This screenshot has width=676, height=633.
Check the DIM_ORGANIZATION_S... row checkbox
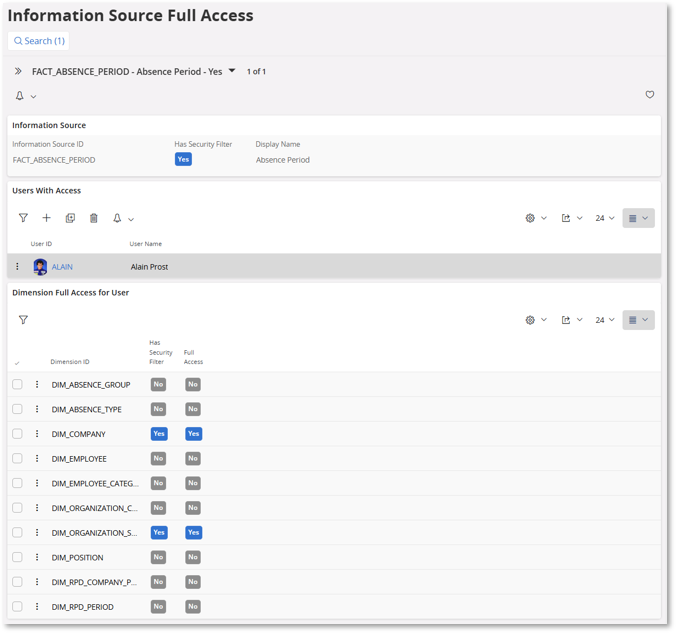(17, 532)
